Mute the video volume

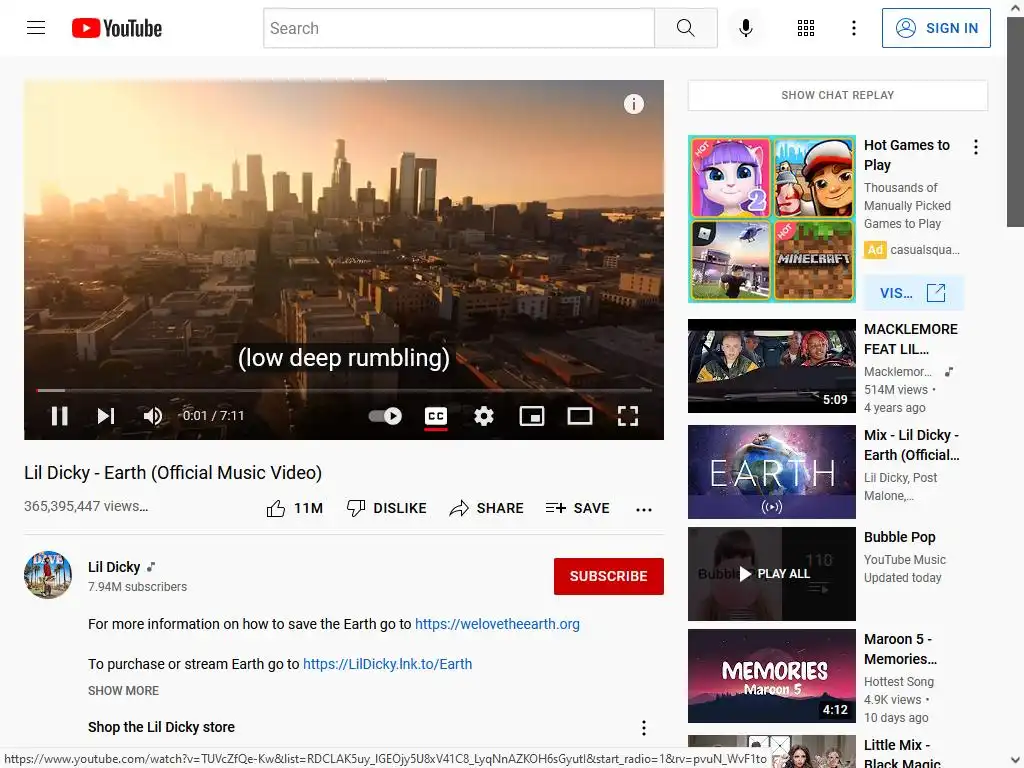pyautogui.click(x=153, y=416)
